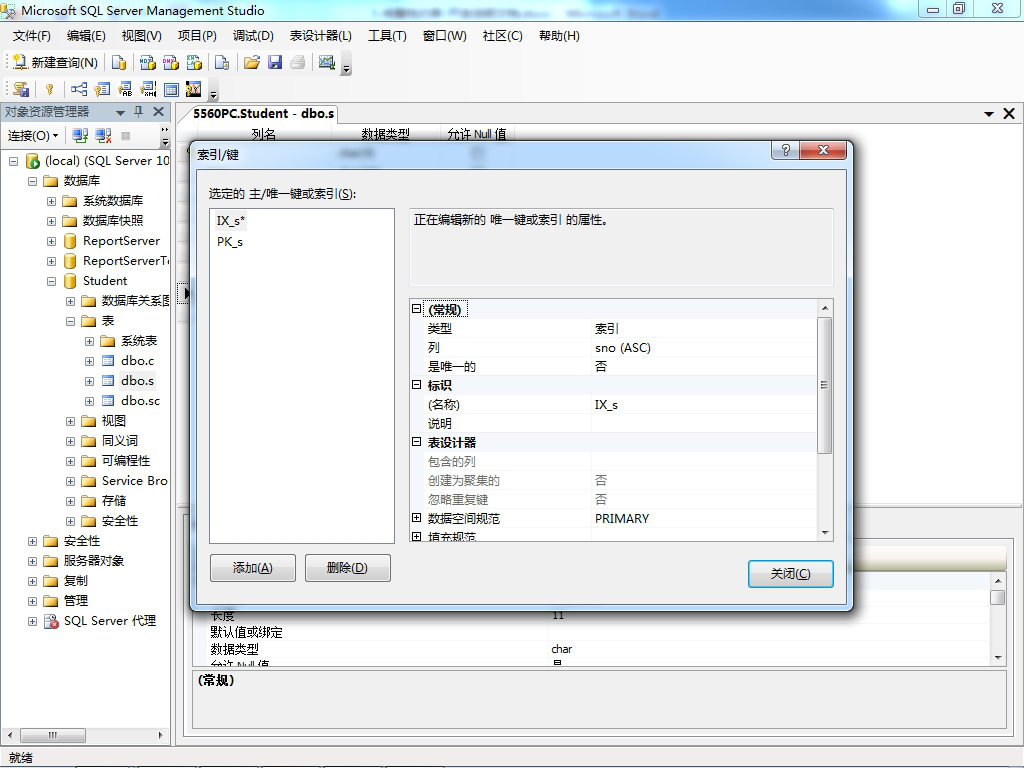This screenshot has height=768, width=1024.
Task: Click the Print icon in toolbar
Action: coord(298,62)
